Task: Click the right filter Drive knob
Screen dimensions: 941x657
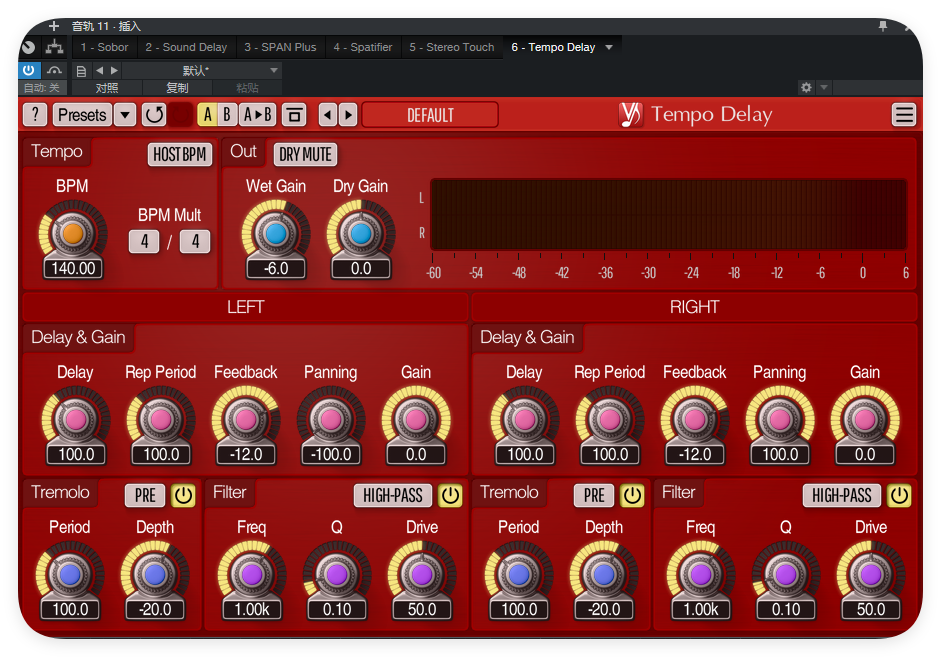Action: coord(871,574)
